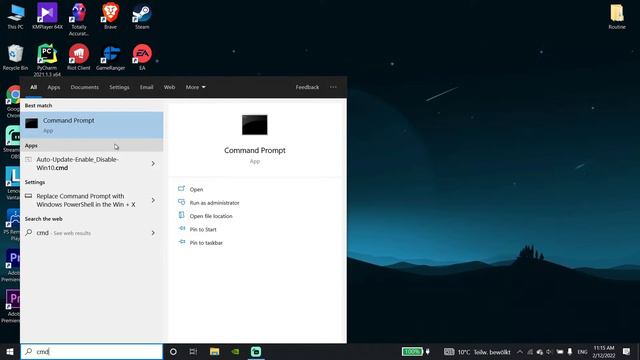Click search box containing cmd
The width and height of the screenshot is (640, 360).
click(x=92, y=351)
